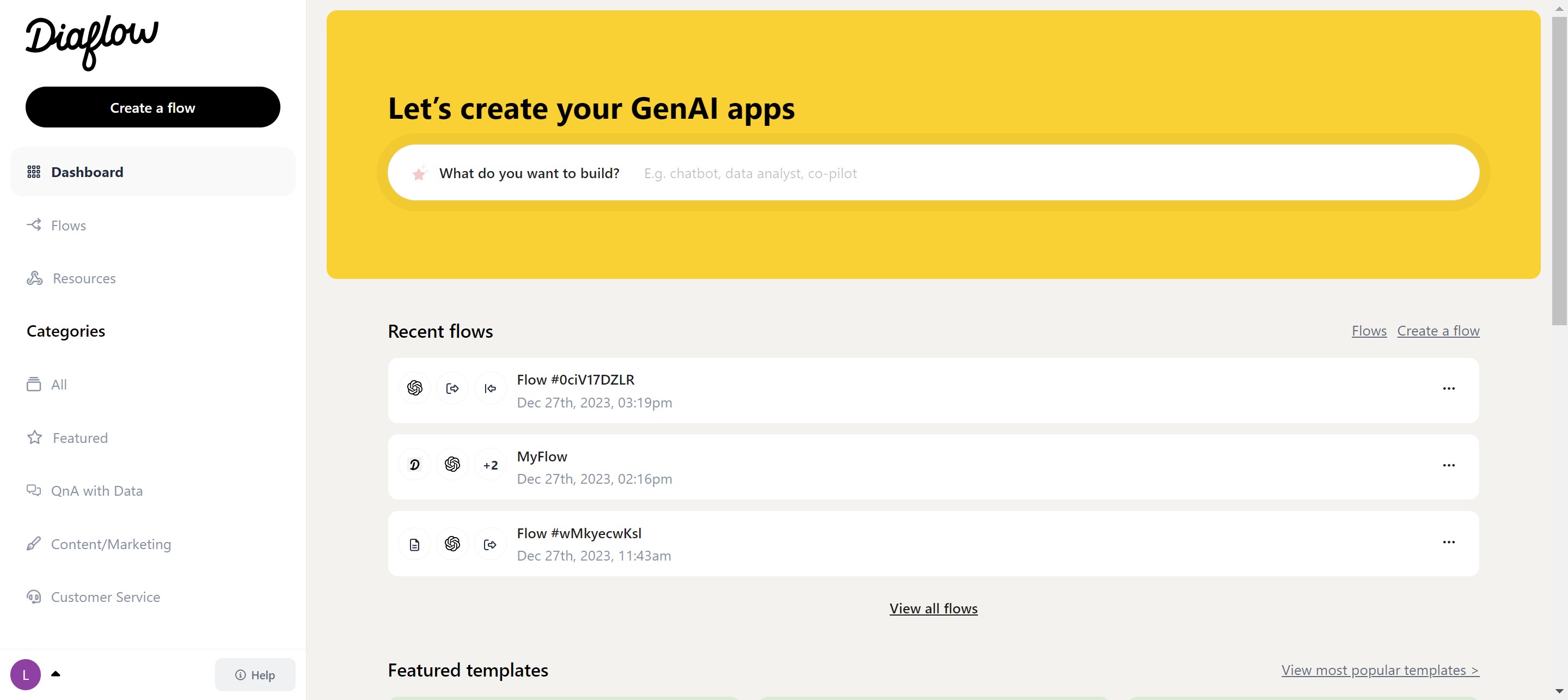Select the QnA with Data category
Viewport: 1568px width, 700px height.
96,490
